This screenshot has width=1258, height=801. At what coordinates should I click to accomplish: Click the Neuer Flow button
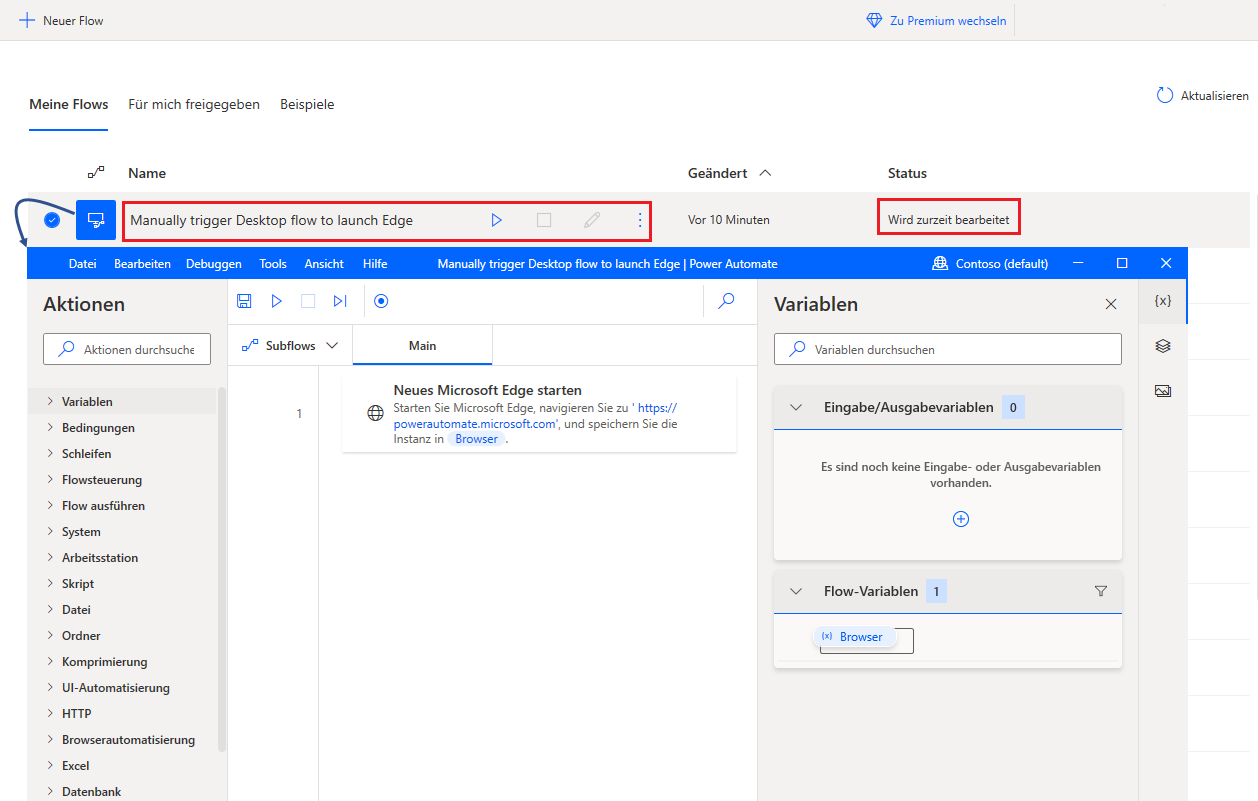point(61,20)
